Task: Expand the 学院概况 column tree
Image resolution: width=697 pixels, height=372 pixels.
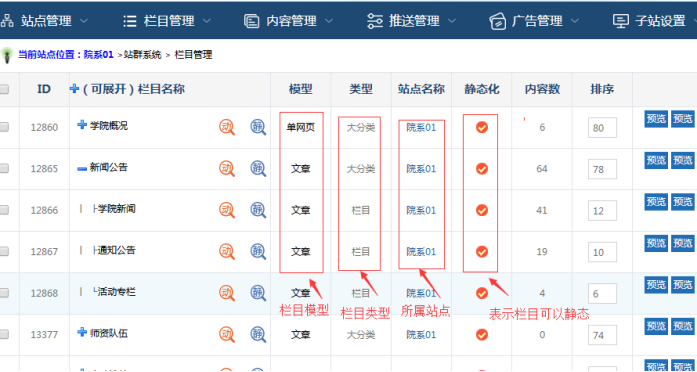Action: tap(82, 125)
